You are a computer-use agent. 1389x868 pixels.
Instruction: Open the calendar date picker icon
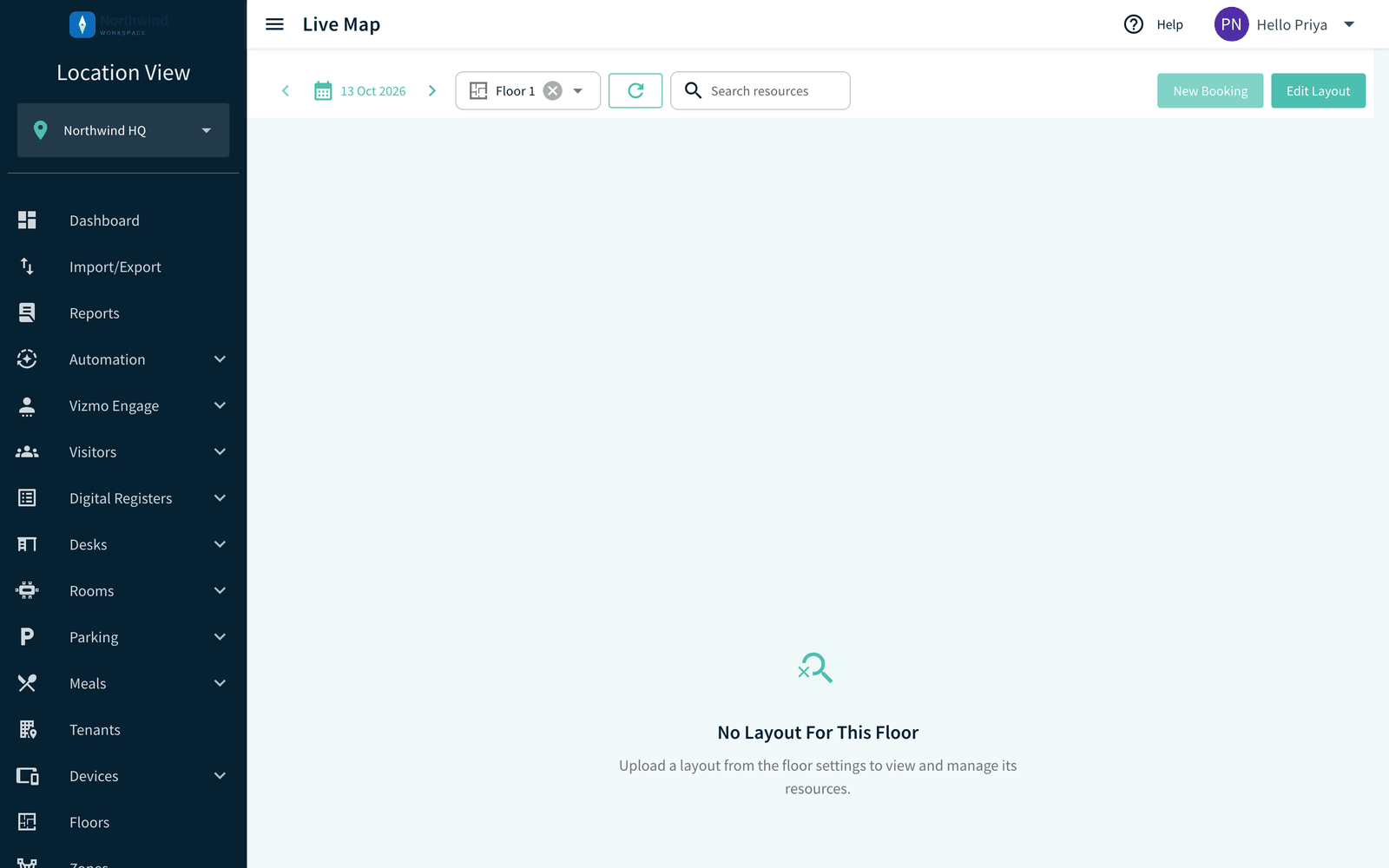(323, 91)
